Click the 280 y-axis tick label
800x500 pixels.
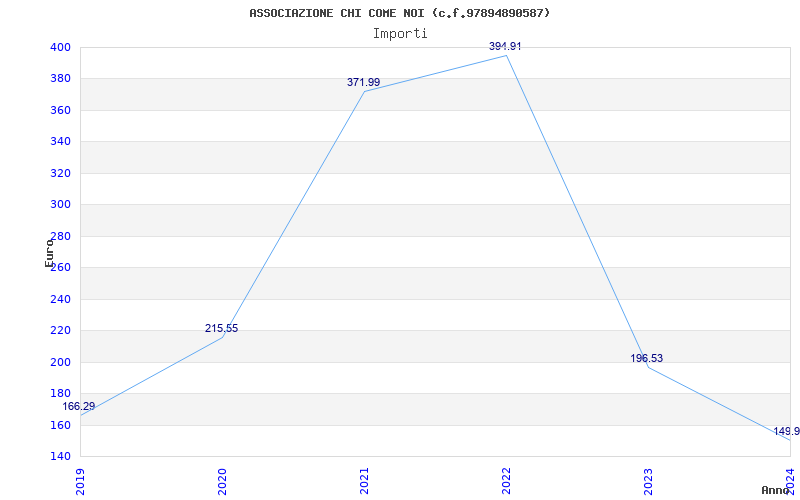tap(60, 236)
